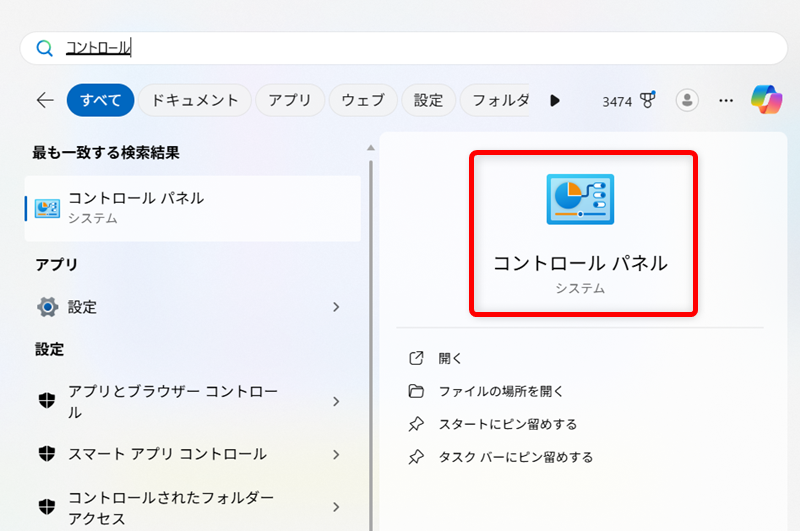Expand アプリとブラウザー コントロール chevron
800x531 pixels.
[336, 401]
